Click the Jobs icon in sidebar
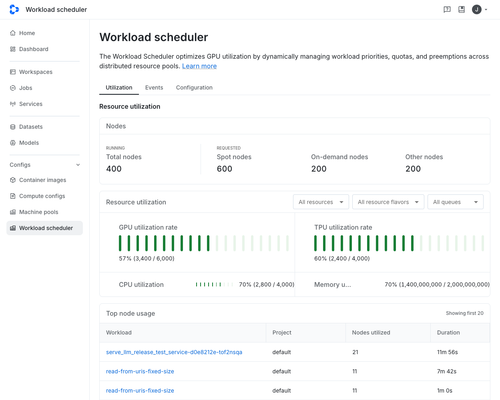 pyautogui.click(x=13, y=88)
